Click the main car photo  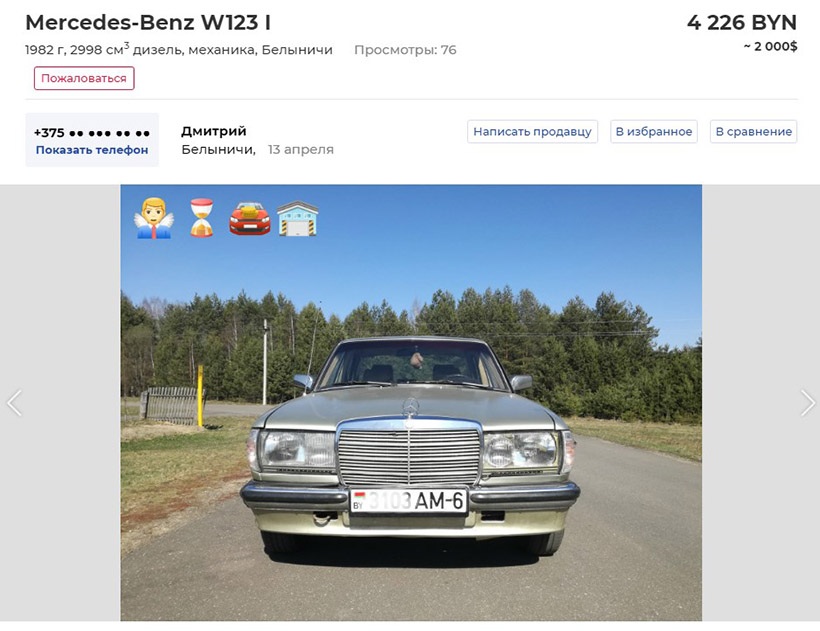(411, 403)
